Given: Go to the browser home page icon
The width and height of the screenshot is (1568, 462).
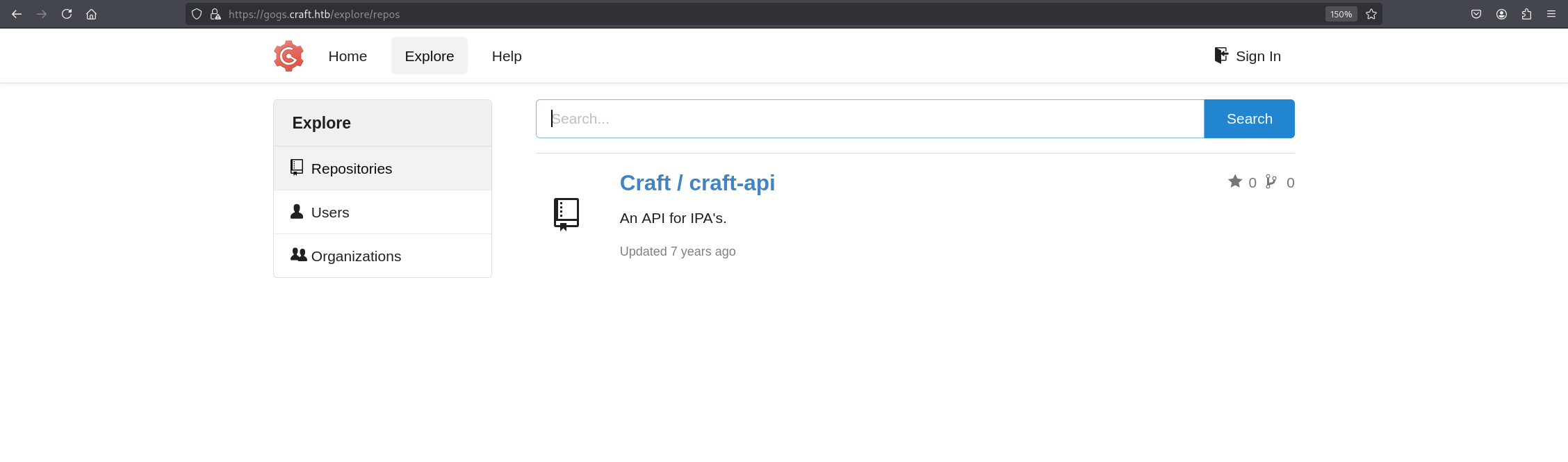Looking at the screenshot, I should coord(91,14).
